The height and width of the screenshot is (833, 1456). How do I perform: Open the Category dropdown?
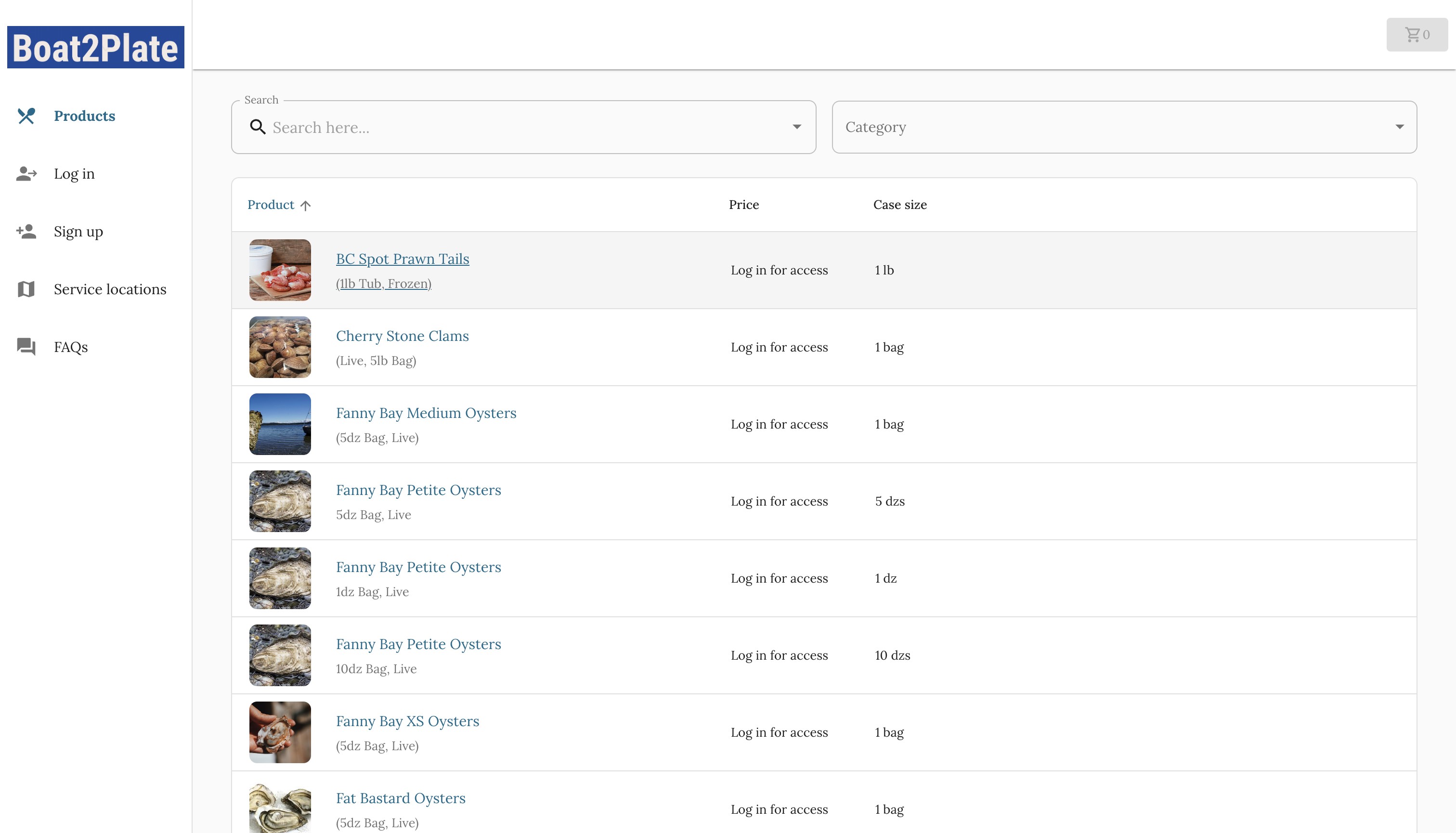(x=1124, y=127)
